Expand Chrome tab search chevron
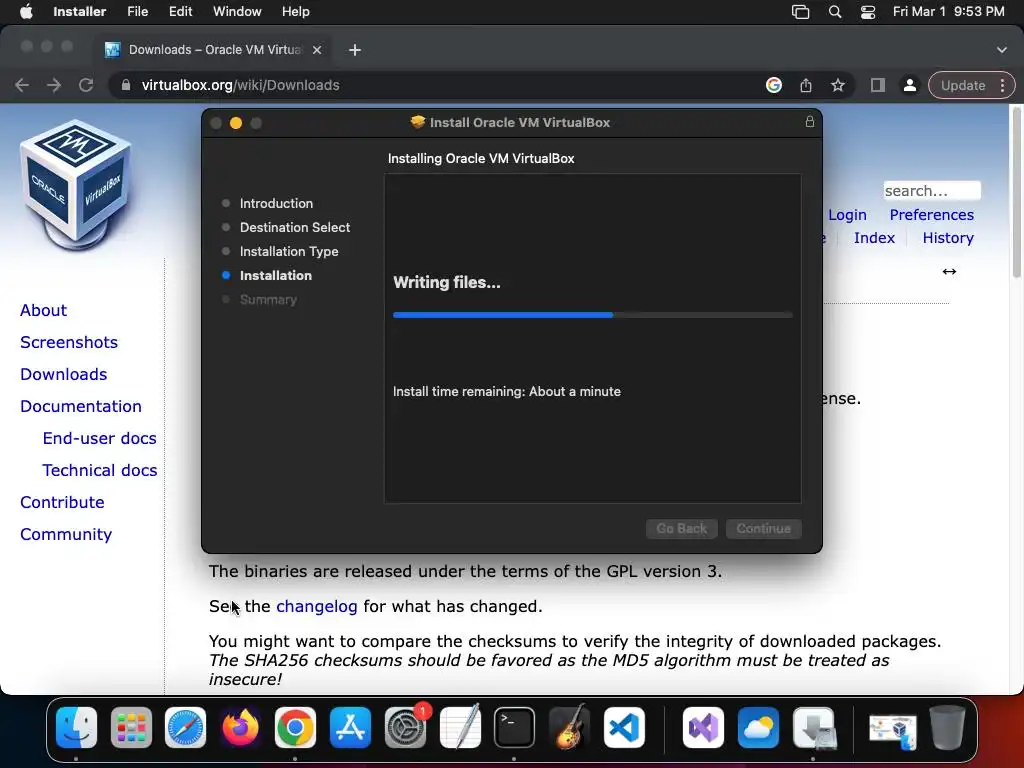Image resolution: width=1024 pixels, height=768 pixels. coord(1002,50)
